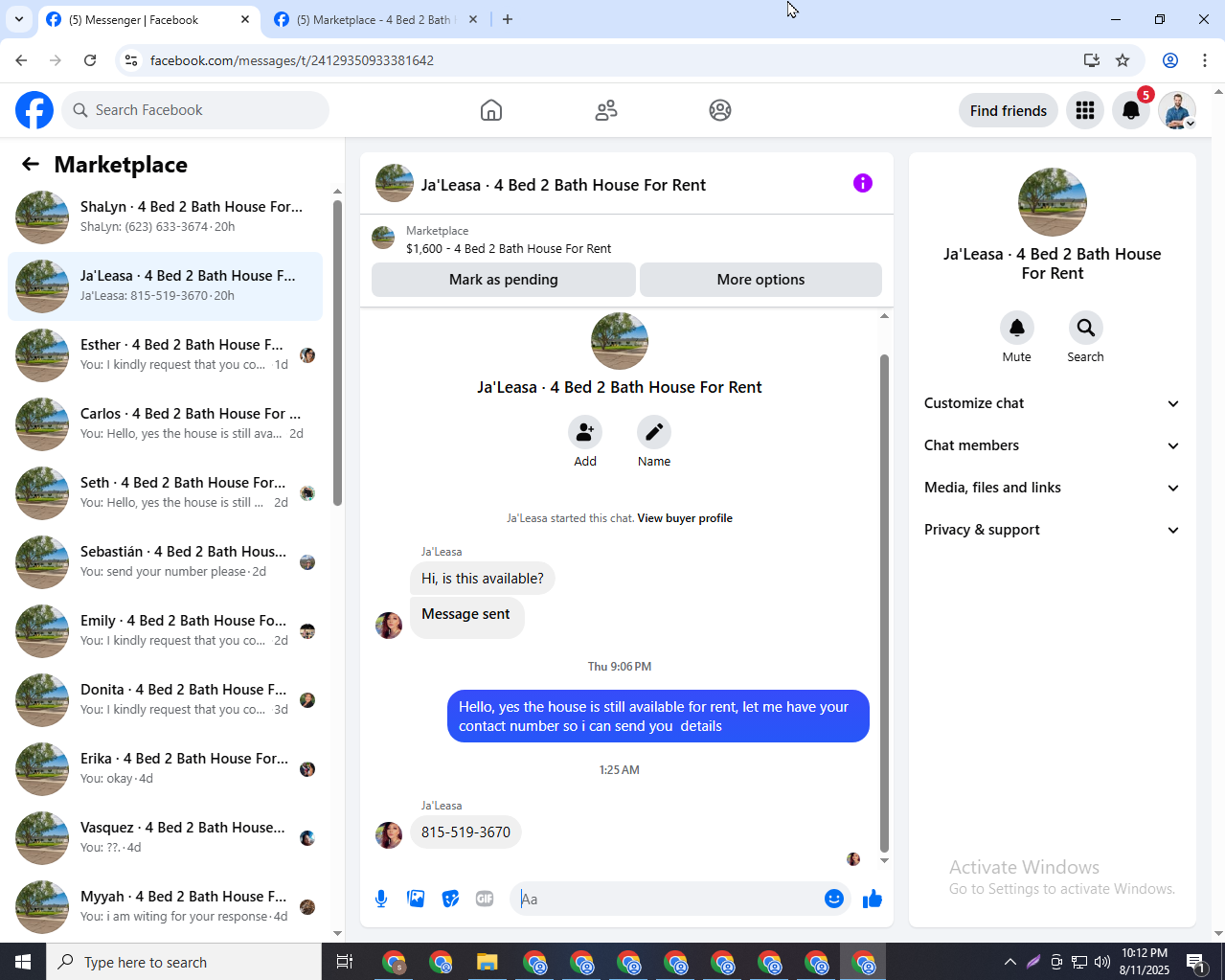This screenshot has height=980, width=1225.
Task: Open a new browser tab
Action: (x=508, y=19)
